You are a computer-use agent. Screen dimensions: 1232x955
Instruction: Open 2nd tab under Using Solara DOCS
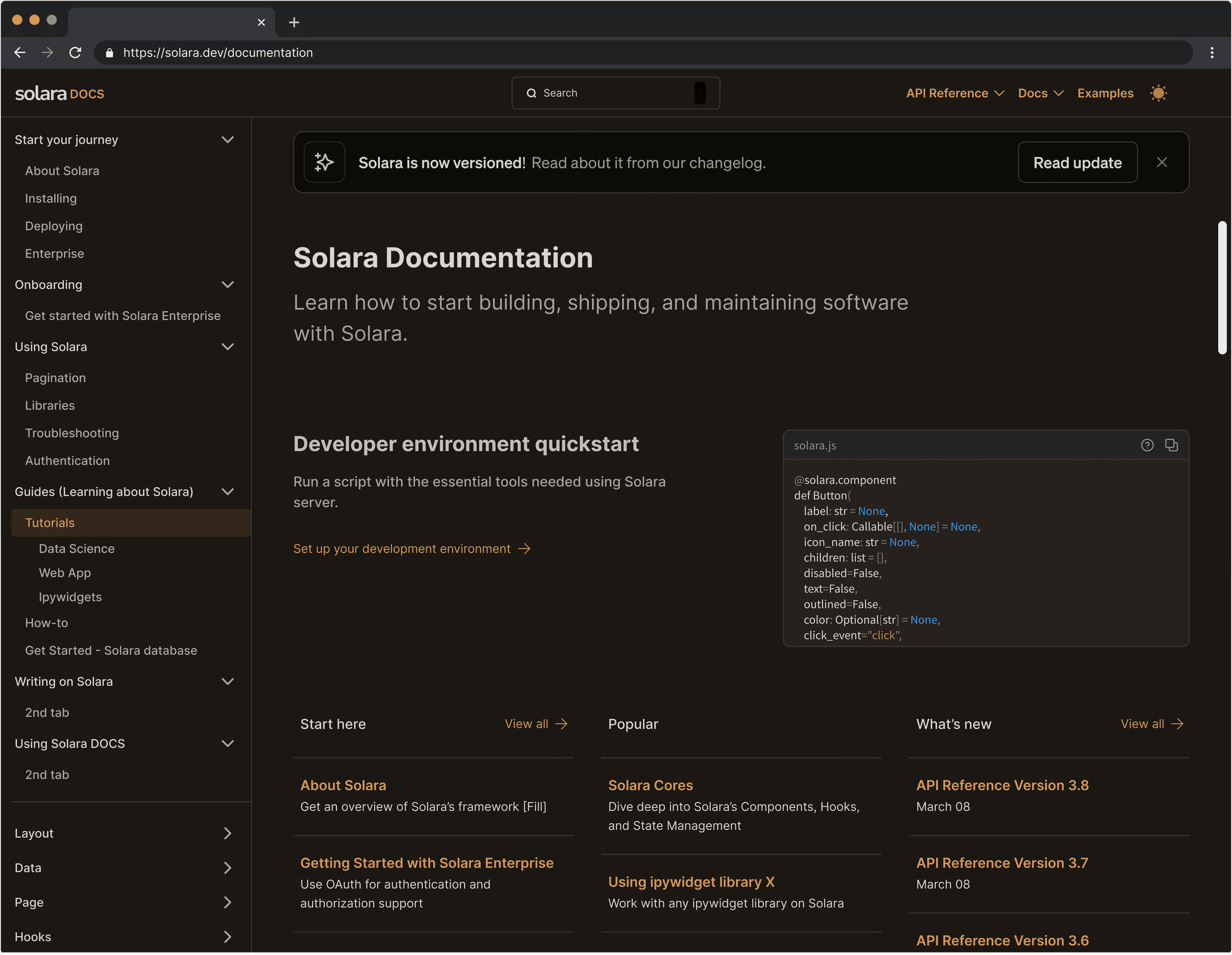point(47,775)
